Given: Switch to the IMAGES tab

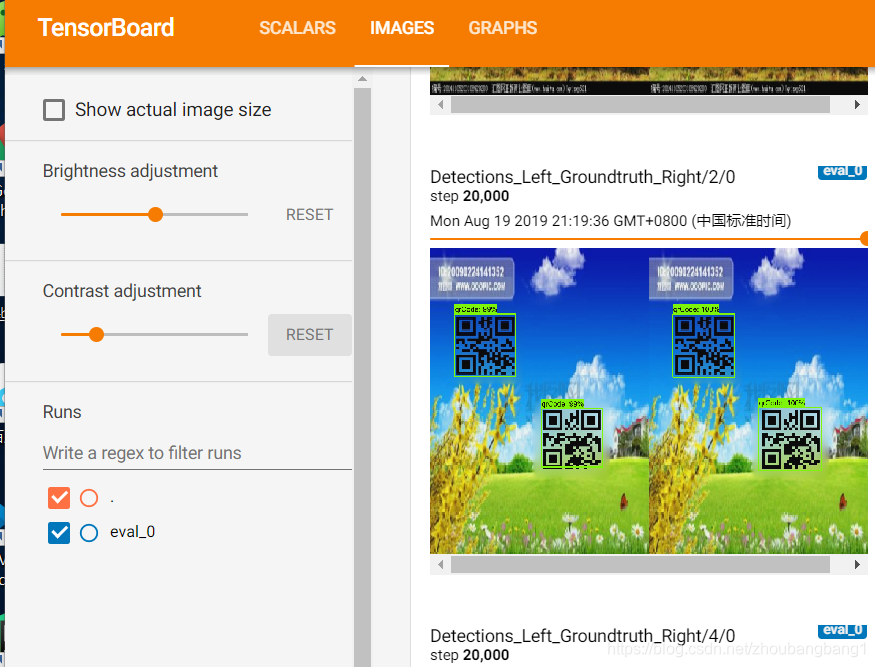Looking at the screenshot, I should click(402, 28).
